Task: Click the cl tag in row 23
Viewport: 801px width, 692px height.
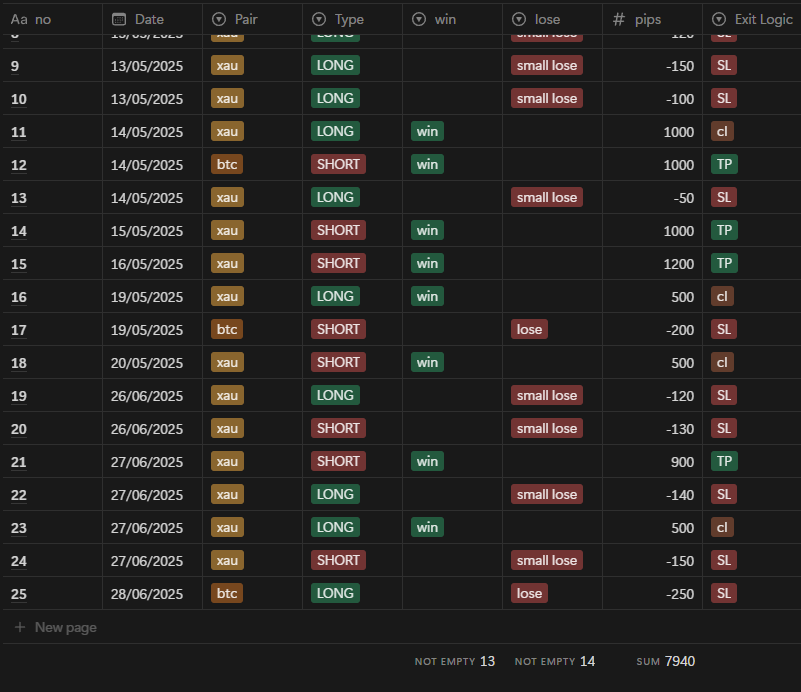Action: click(x=722, y=527)
